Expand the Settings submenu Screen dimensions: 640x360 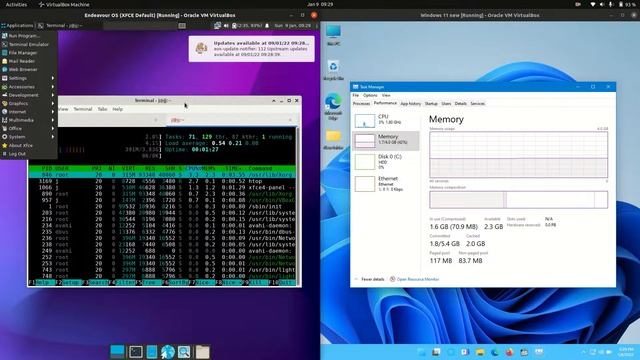29,78
